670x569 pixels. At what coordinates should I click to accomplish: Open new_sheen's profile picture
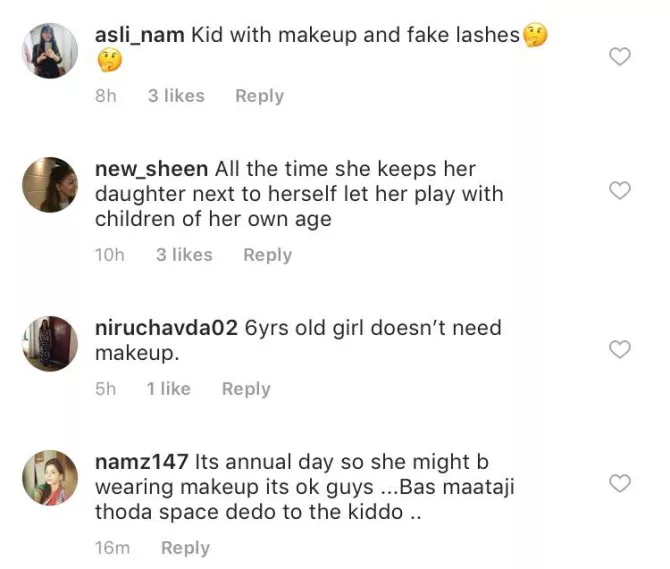click(50, 184)
